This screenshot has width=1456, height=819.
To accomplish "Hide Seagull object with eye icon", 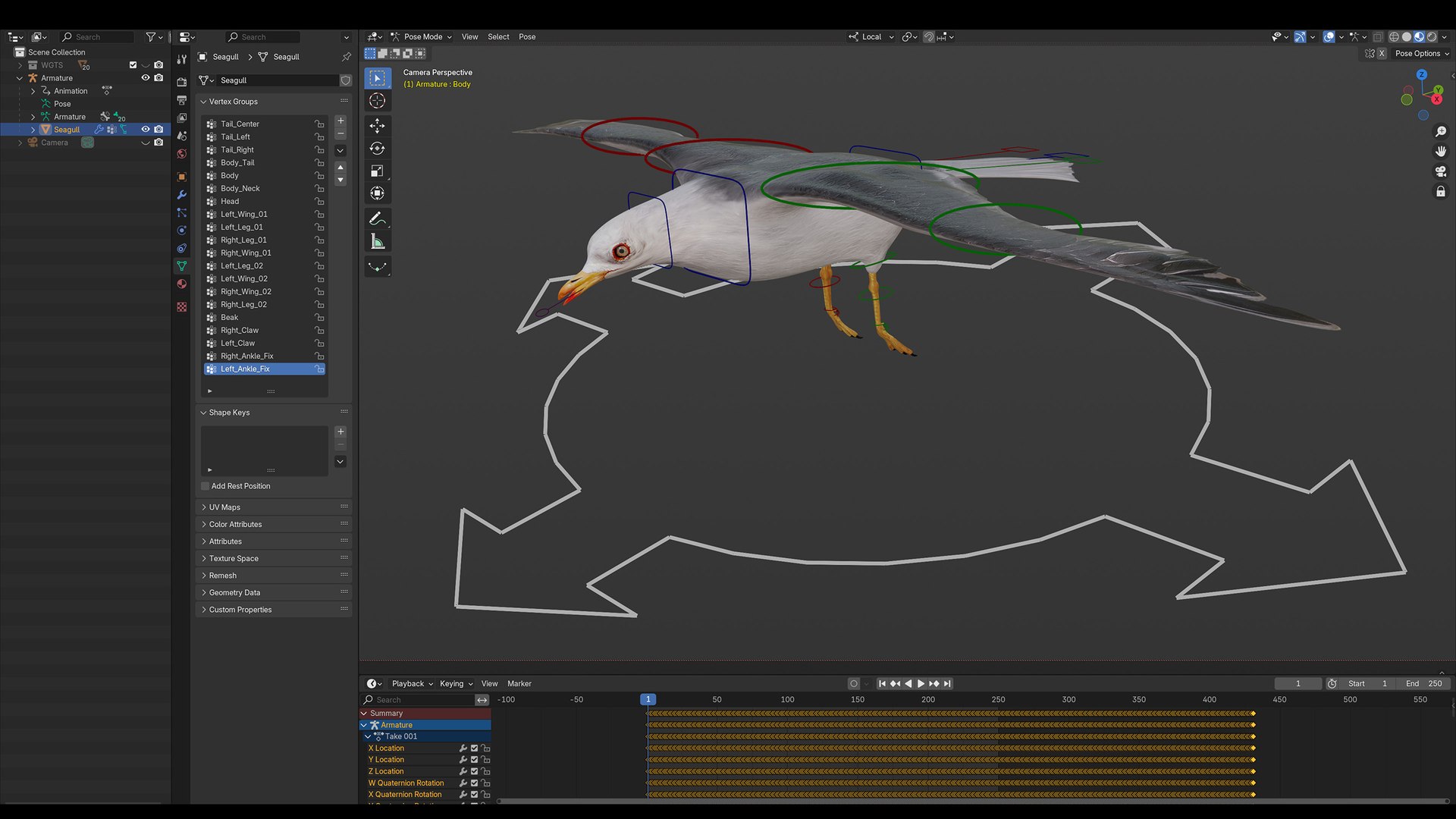I will click(x=146, y=130).
